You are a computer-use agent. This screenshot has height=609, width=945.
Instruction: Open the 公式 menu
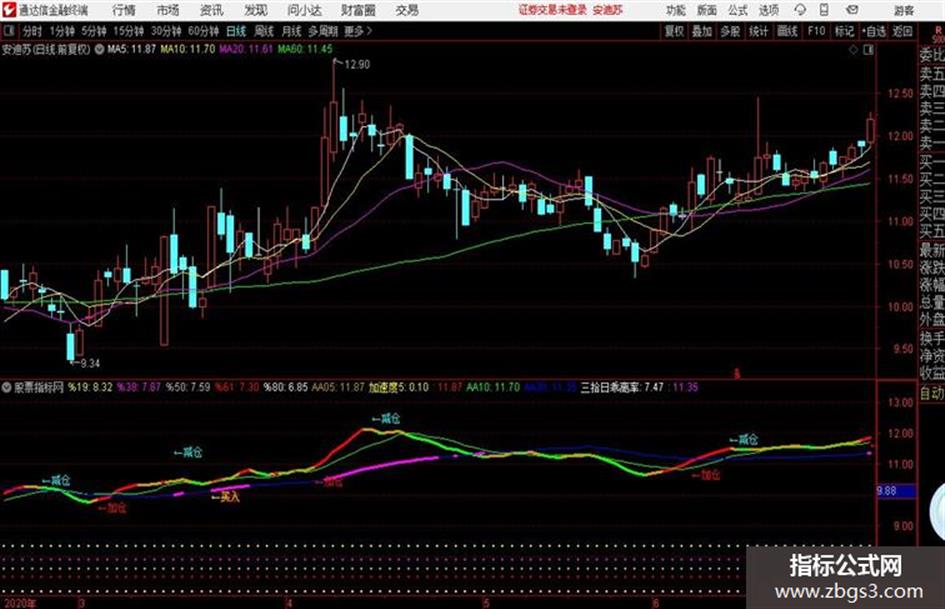[x=738, y=10]
